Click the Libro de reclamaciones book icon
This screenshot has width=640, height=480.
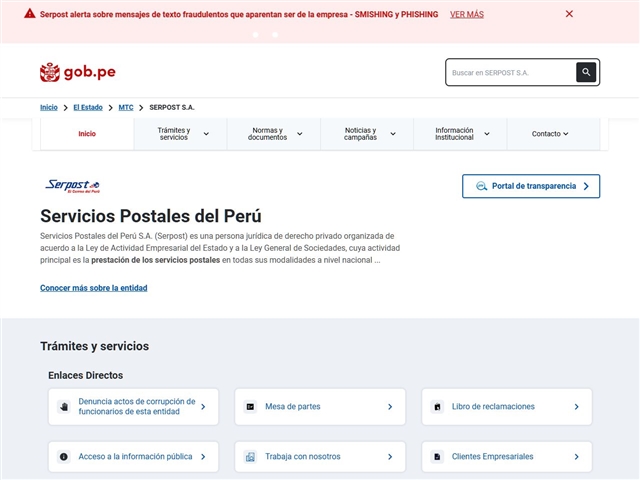pyautogui.click(x=437, y=407)
